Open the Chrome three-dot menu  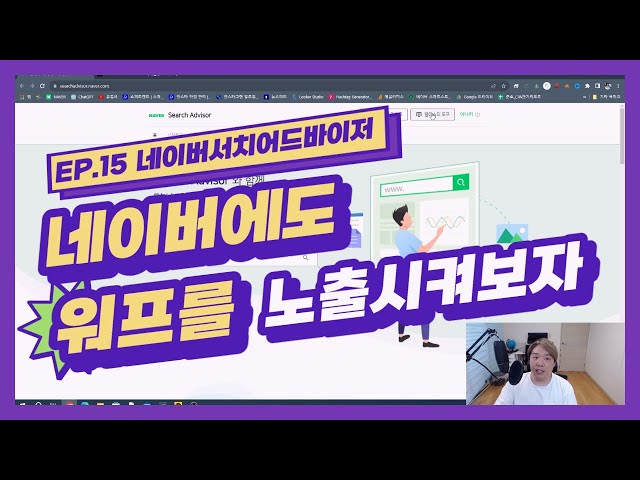click(618, 86)
